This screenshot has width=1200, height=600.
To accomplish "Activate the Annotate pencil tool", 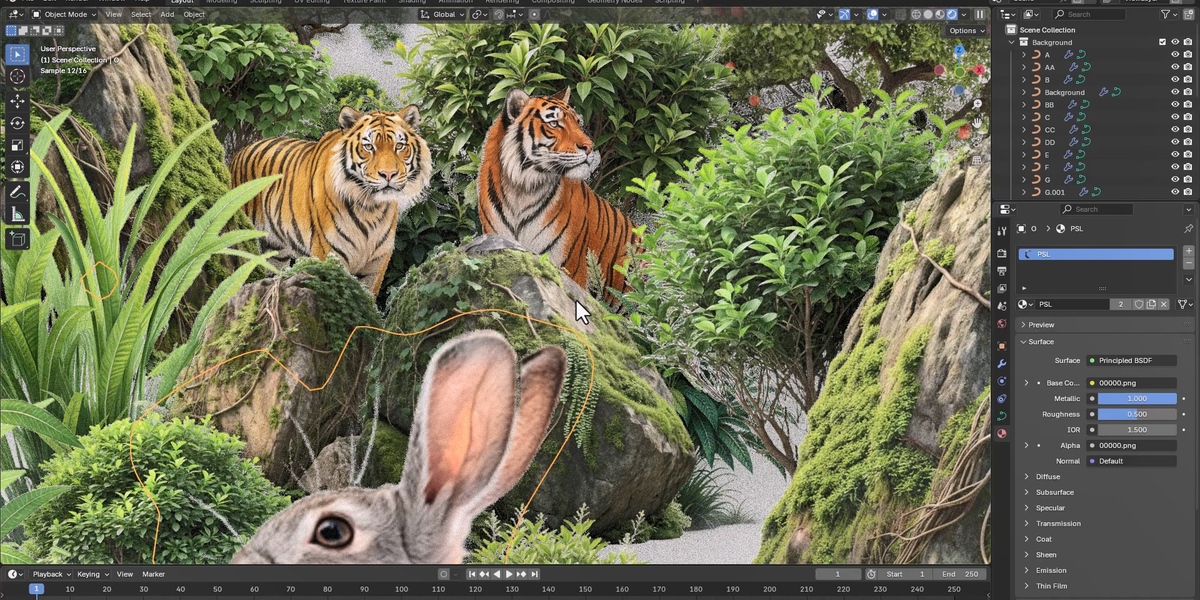I will point(17,192).
